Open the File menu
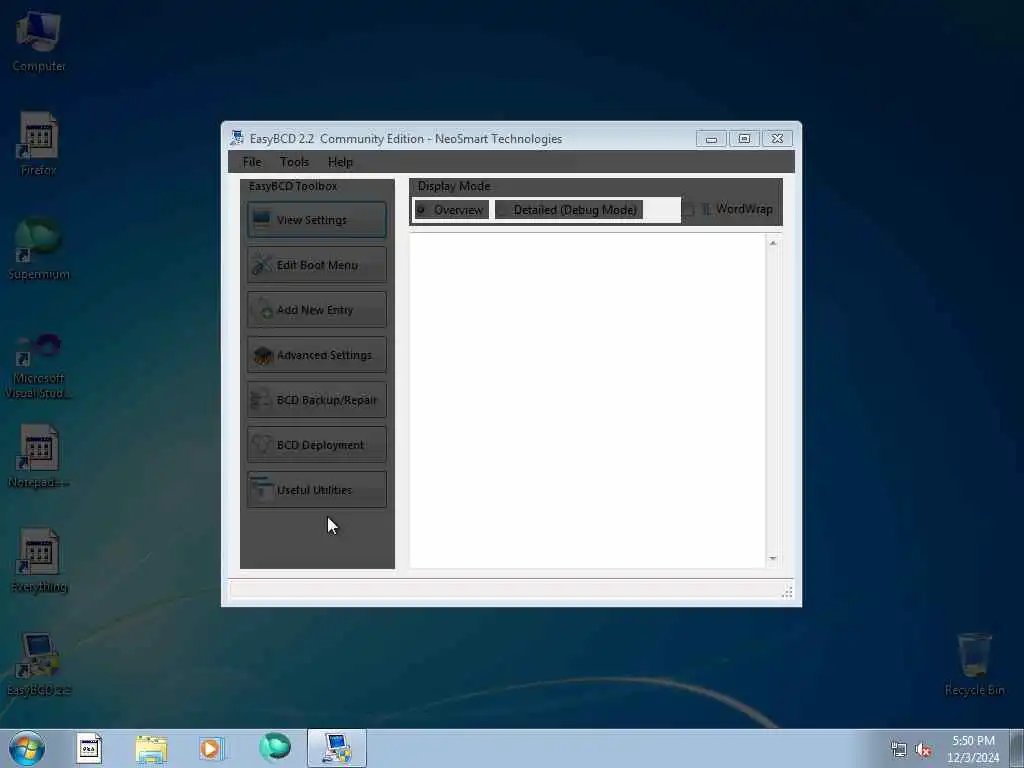The height and width of the screenshot is (768, 1024). click(251, 162)
